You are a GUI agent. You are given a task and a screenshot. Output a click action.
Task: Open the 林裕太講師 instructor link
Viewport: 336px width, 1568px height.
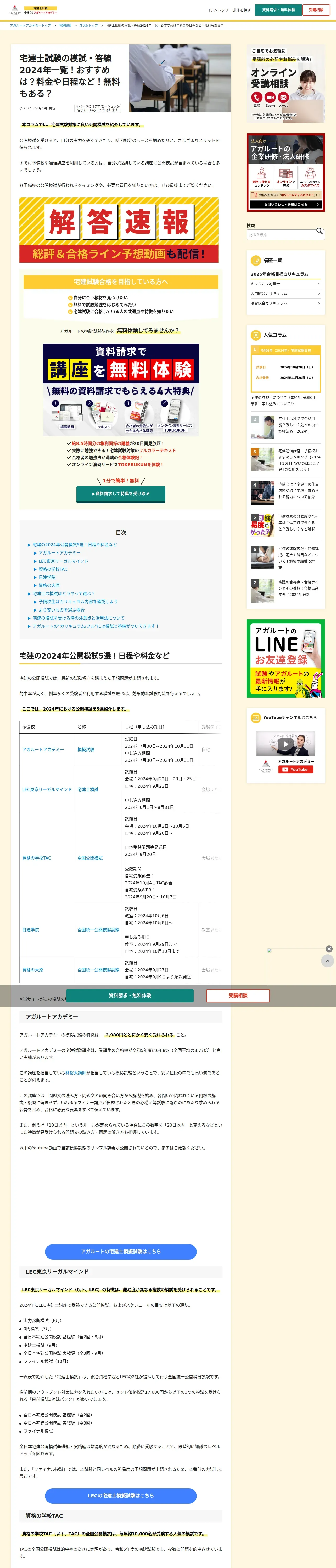(76, 1073)
